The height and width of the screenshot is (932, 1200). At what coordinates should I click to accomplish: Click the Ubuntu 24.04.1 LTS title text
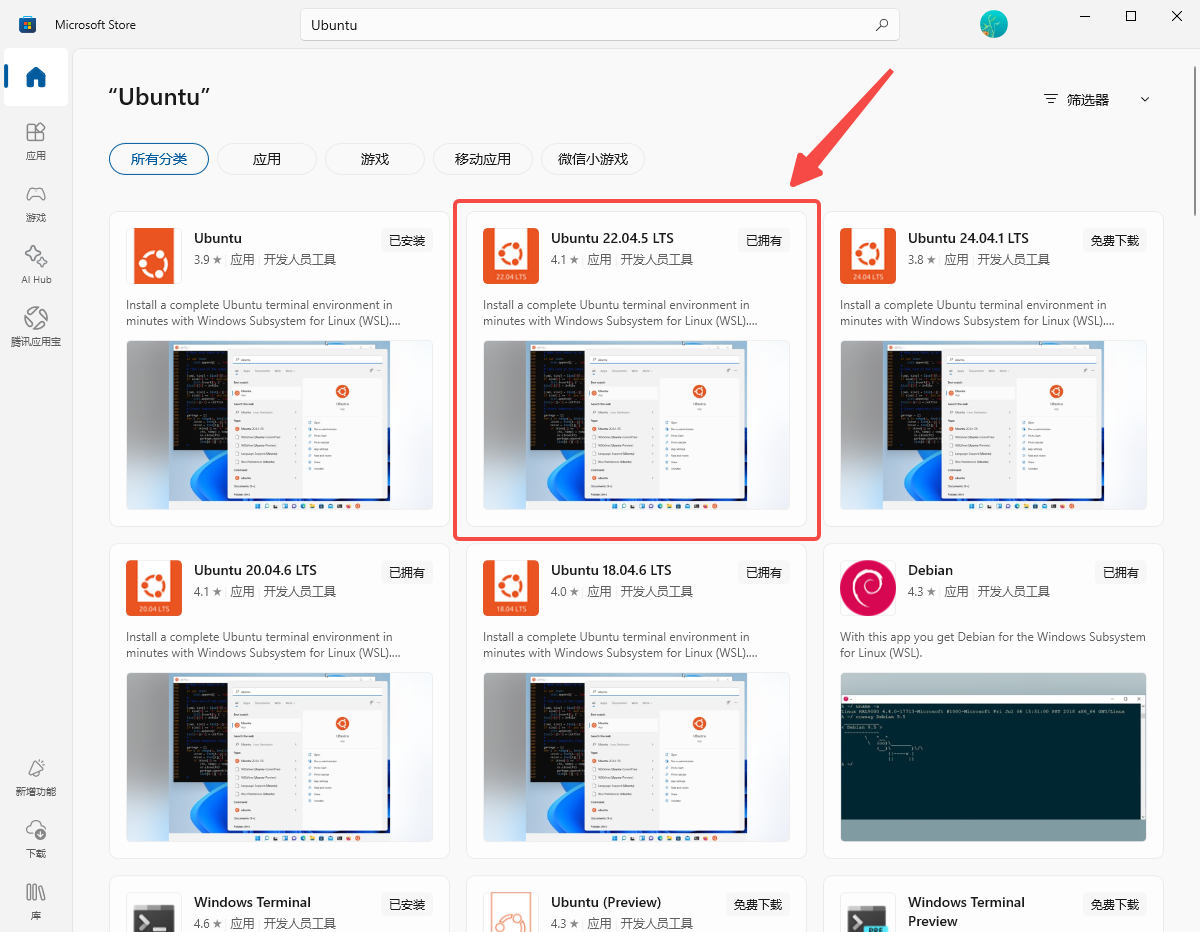[x=968, y=238]
